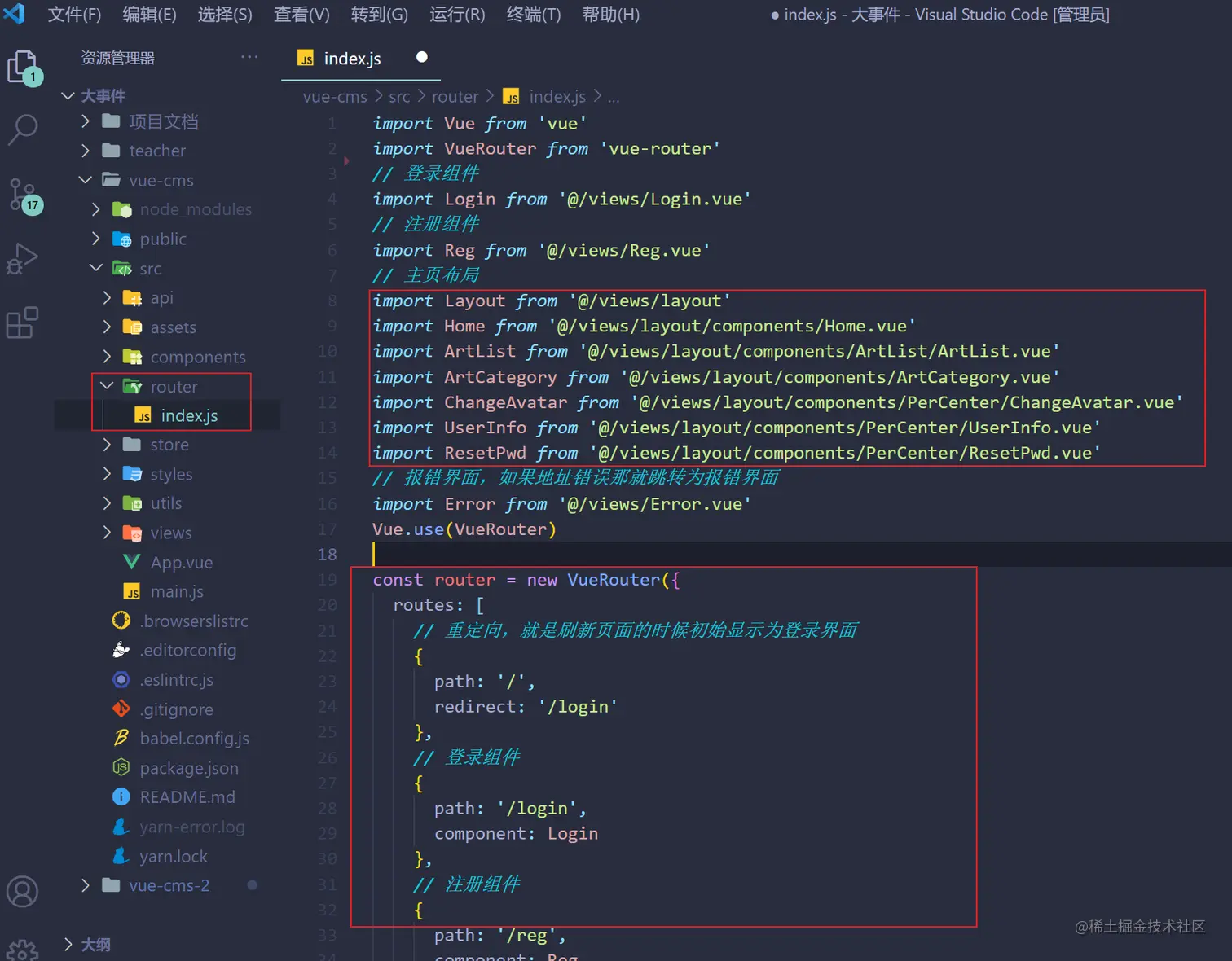Collapse the vue-cms folder

[x=86, y=180]
